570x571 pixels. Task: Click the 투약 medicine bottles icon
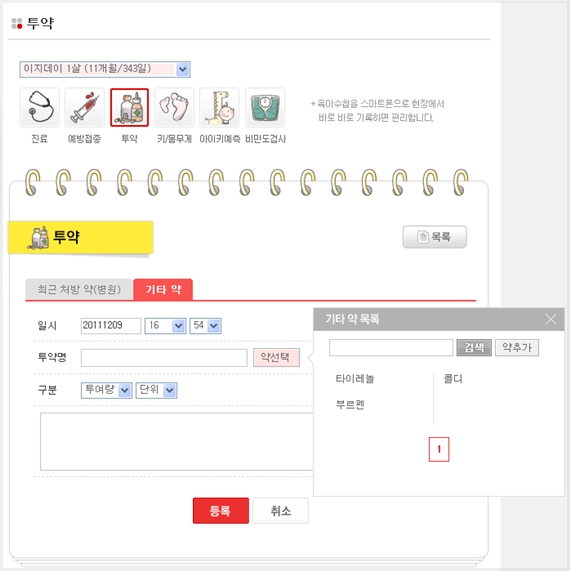(x=129, y=108)
